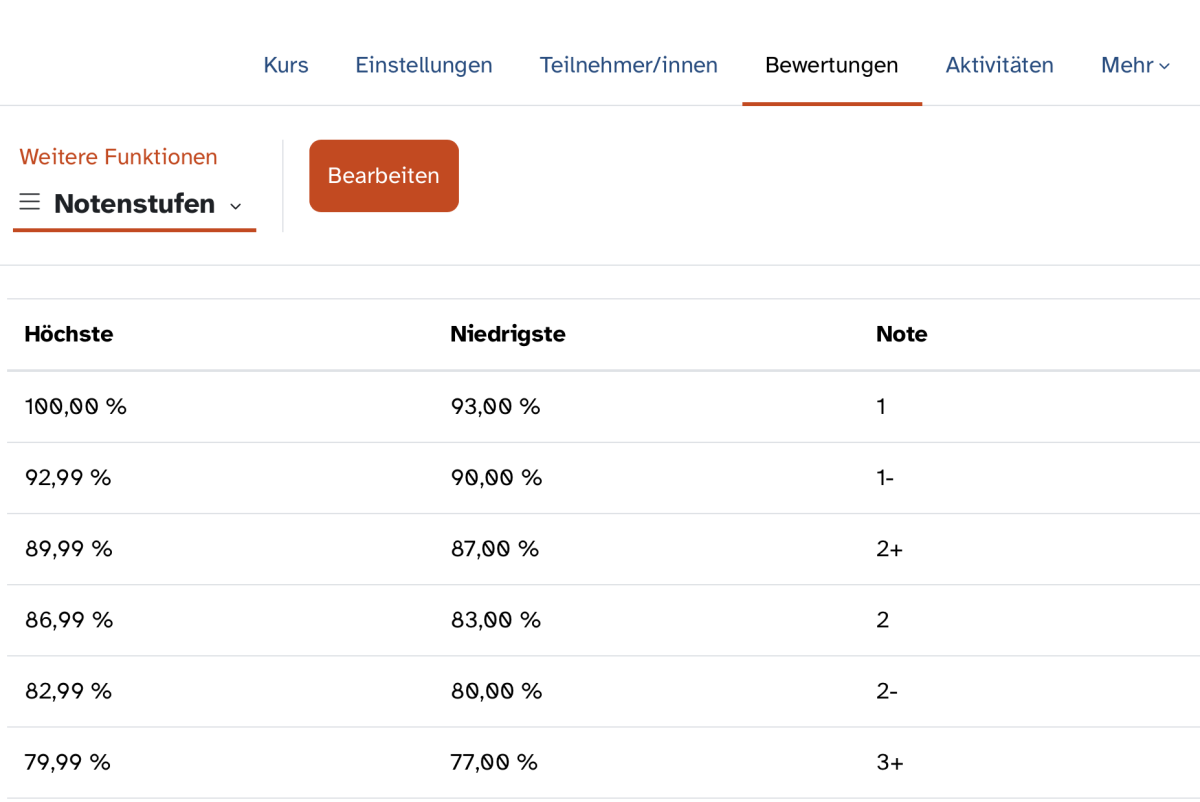Click the chevron arrow next to Notenstufen
This screenshot has height=802, width=1200.
click(236, 206)
